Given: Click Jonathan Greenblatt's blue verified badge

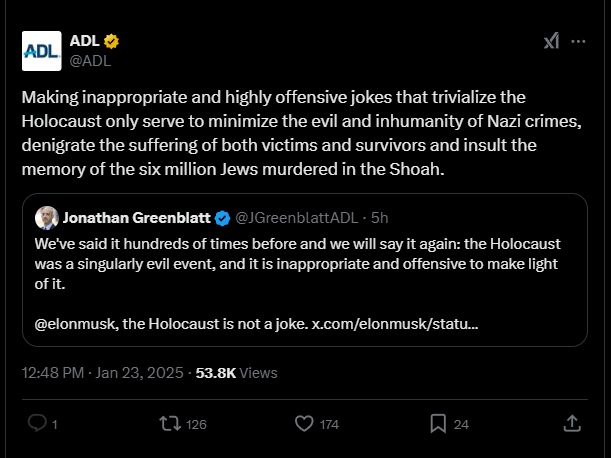Looking at the screenshot, I should point(223,218).
